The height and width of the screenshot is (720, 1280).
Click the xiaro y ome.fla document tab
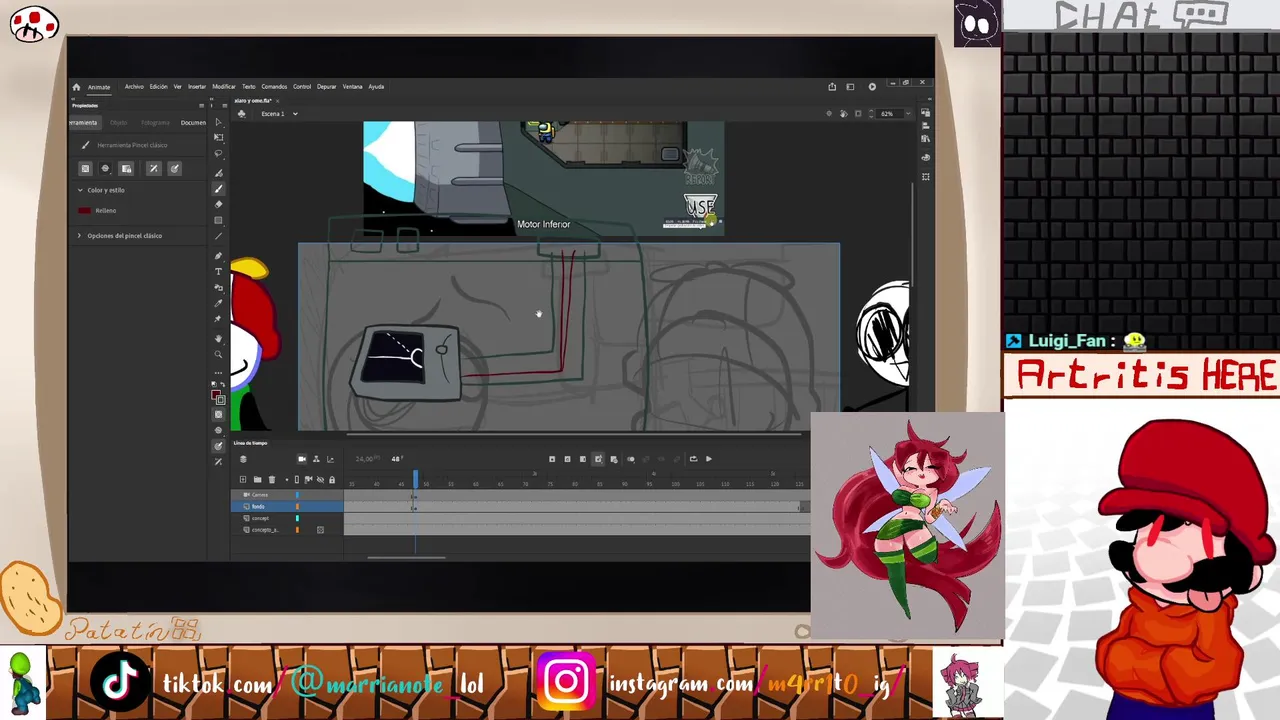click(x=254, y=101)
